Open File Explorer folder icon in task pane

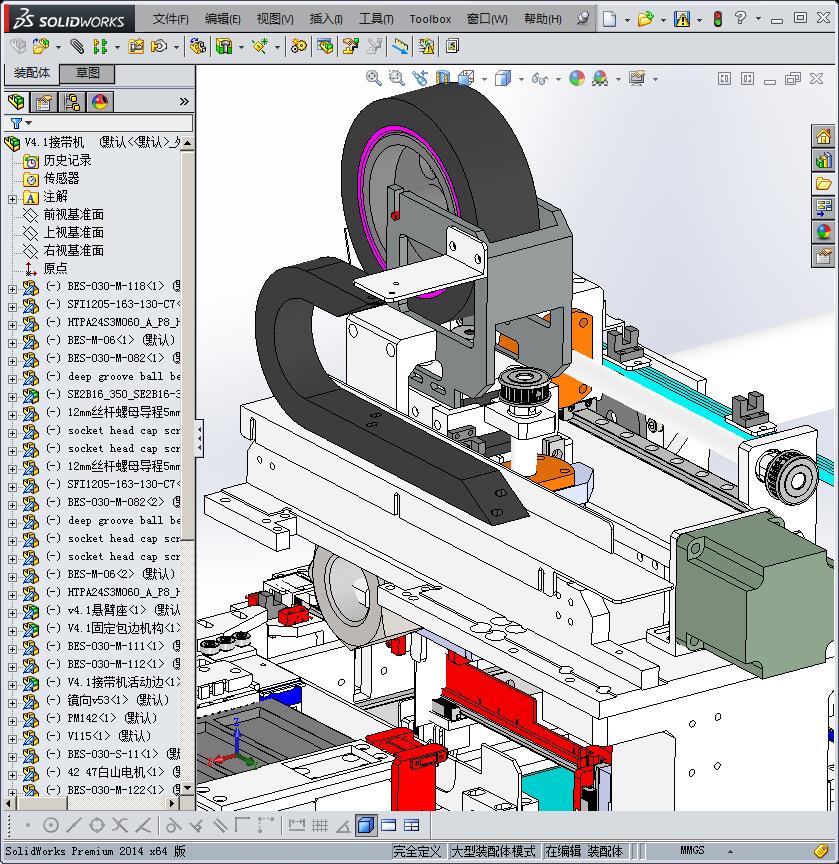823,184
